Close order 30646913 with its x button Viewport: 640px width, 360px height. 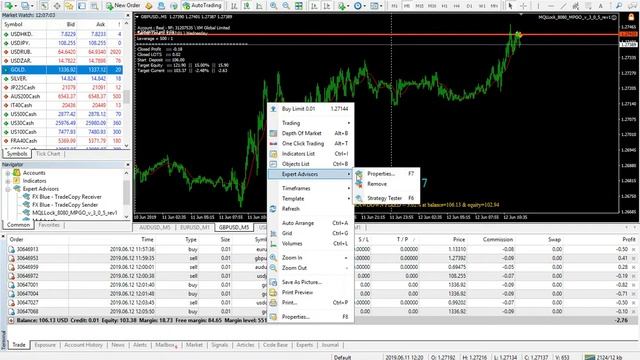pos(633,249)
